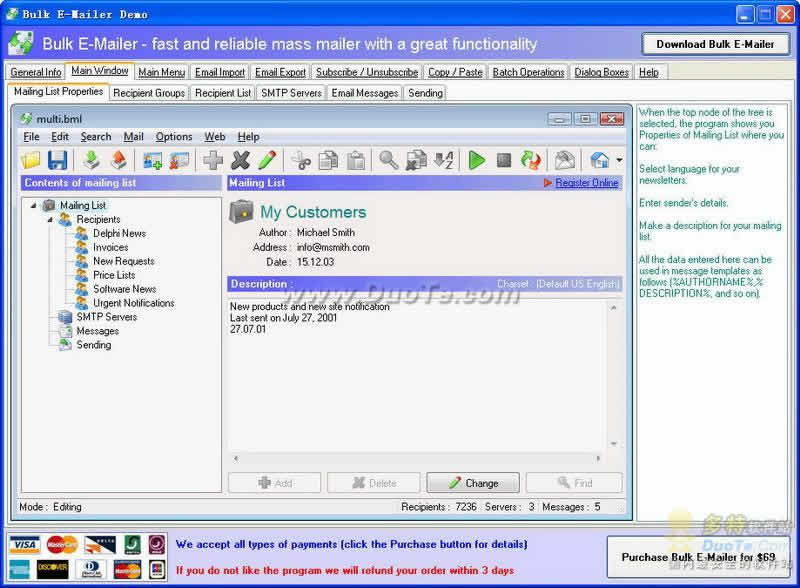Open the Edit menu
Image resolution: width=800 pixels, height=588 pixels.
pos(60,137)
